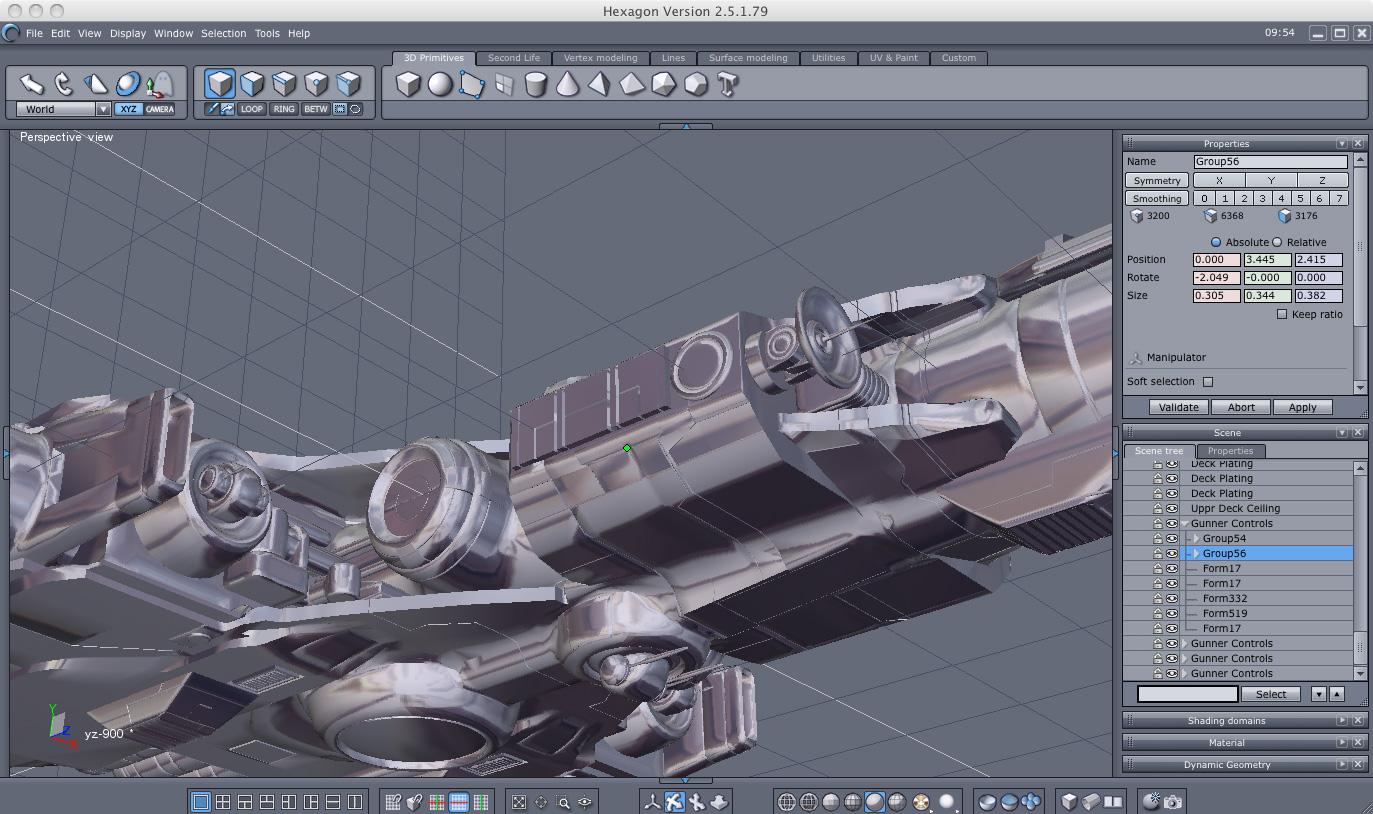Click the Apply button in Properties
Viewport: 1373px width, 814px height.
1302,407
